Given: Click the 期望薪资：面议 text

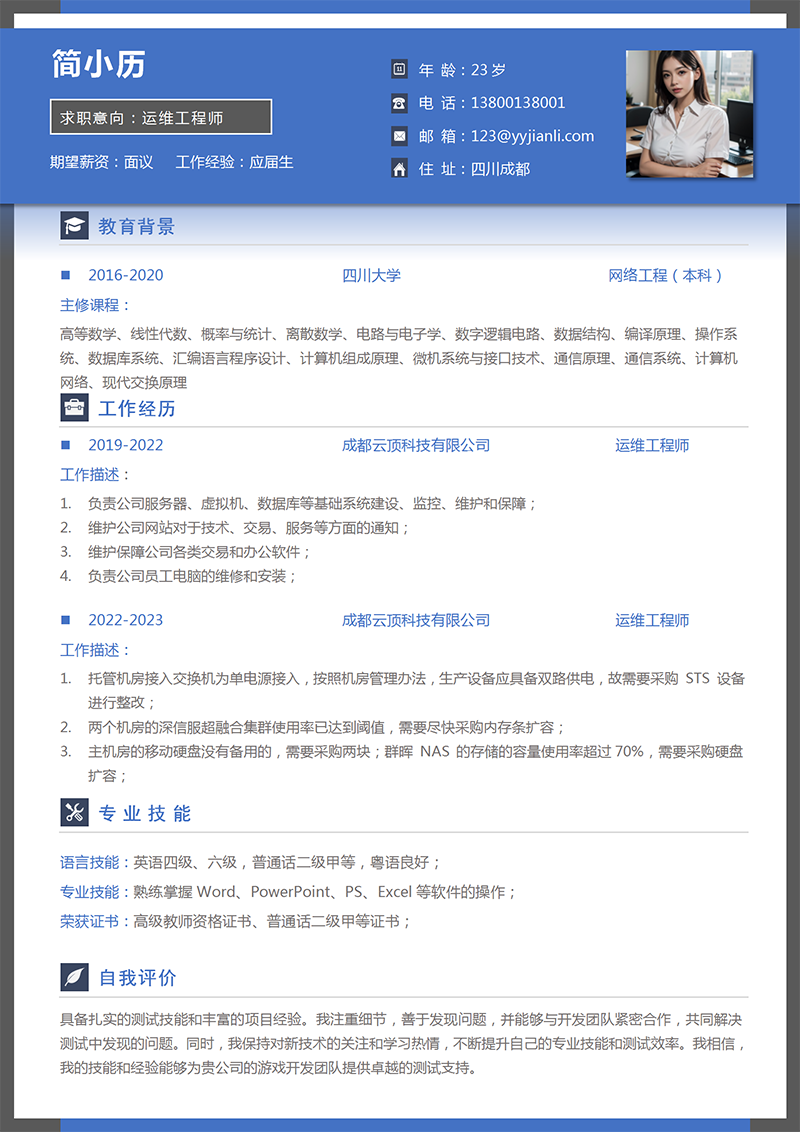Looking at the screenshot, I should [101, 161].
